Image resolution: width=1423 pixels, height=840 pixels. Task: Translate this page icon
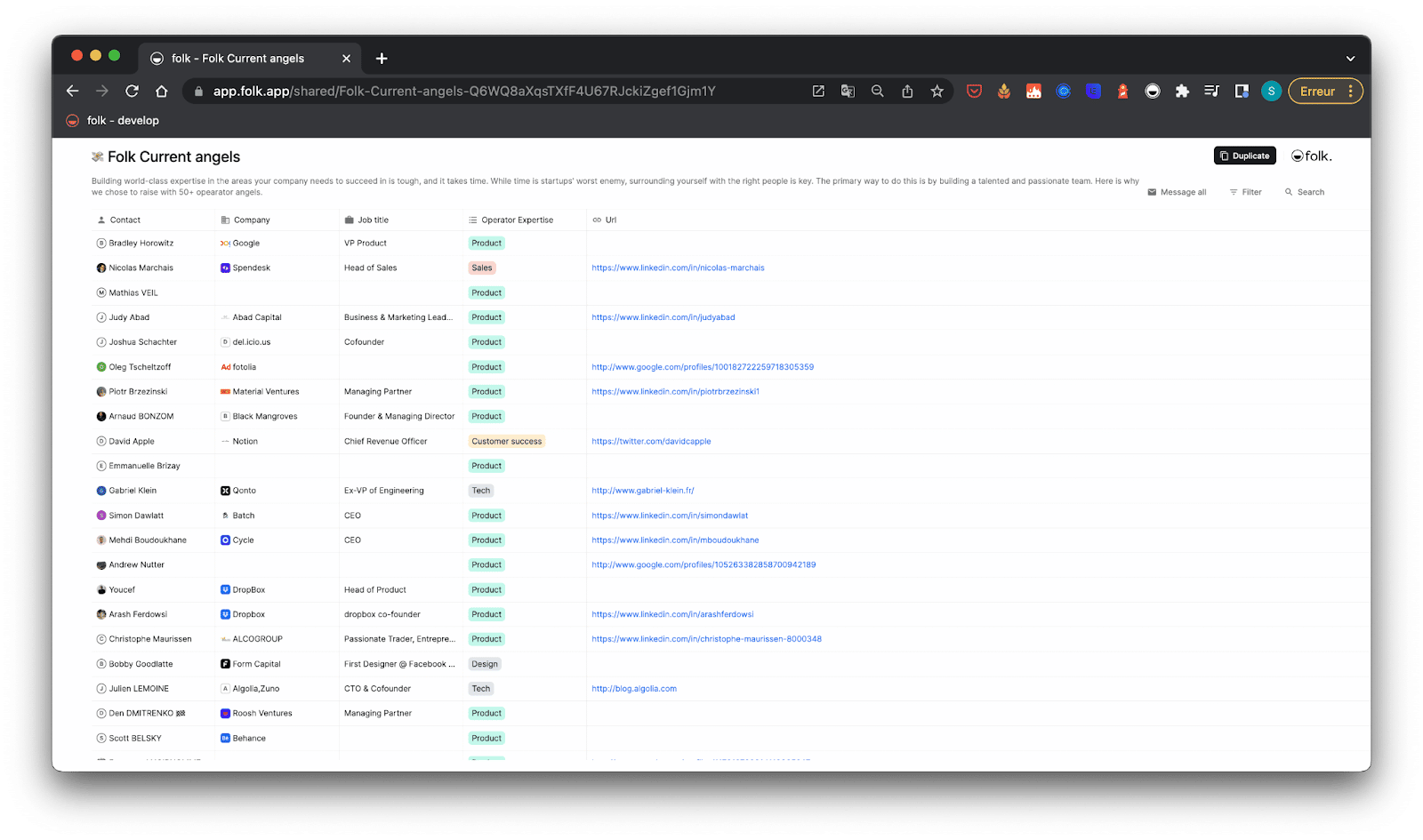pos(848,91)
